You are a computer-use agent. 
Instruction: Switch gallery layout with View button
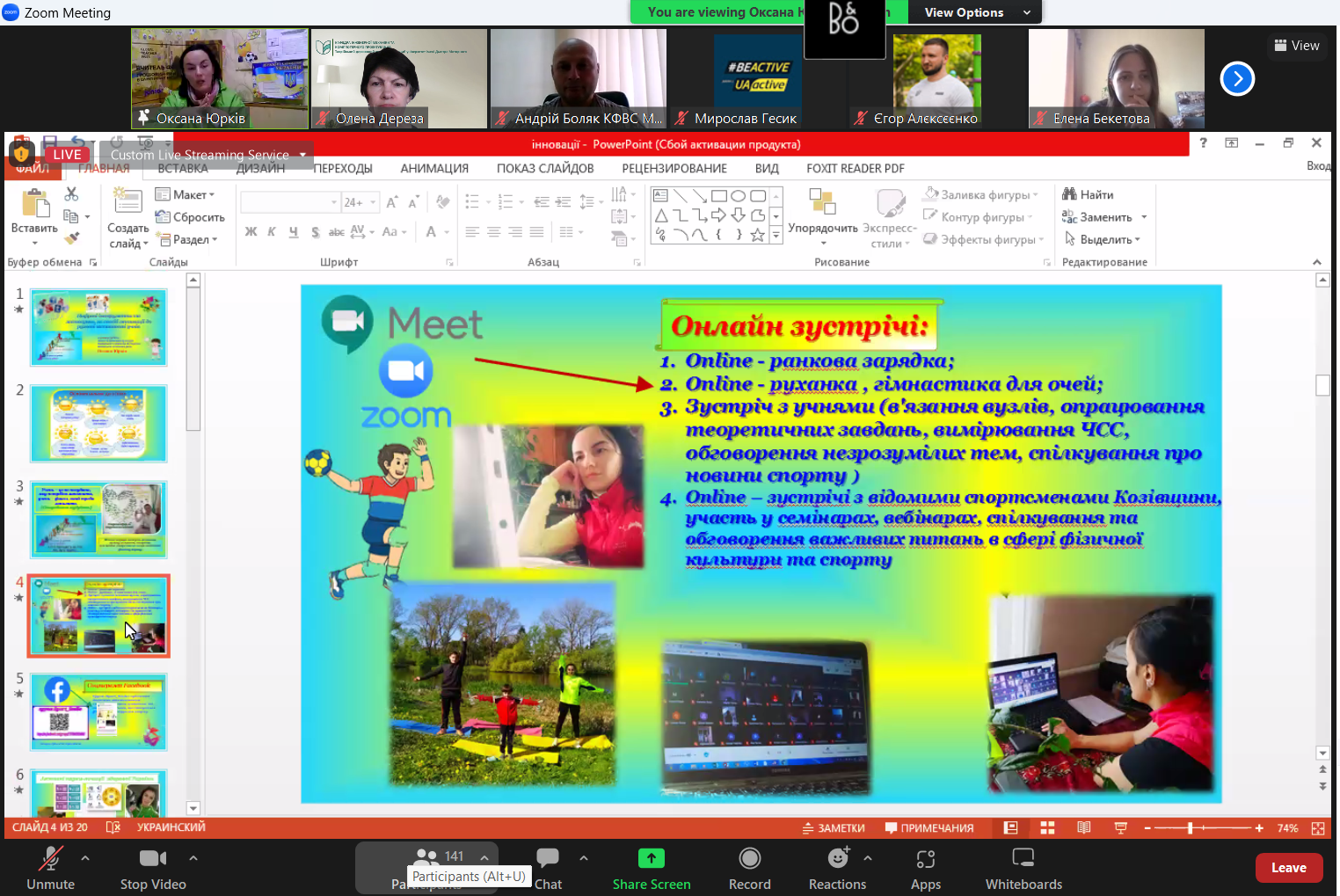tap(1296, 46)
